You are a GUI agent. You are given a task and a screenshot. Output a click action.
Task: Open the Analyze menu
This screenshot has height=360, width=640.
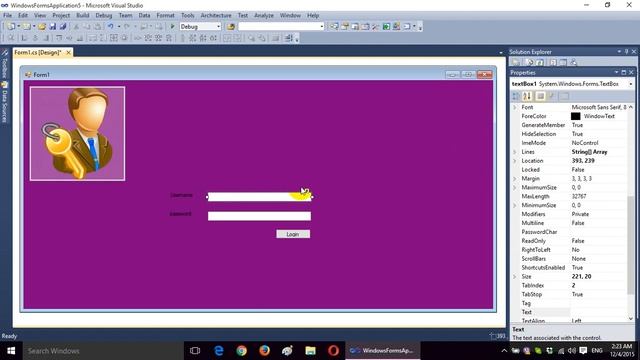264,16
